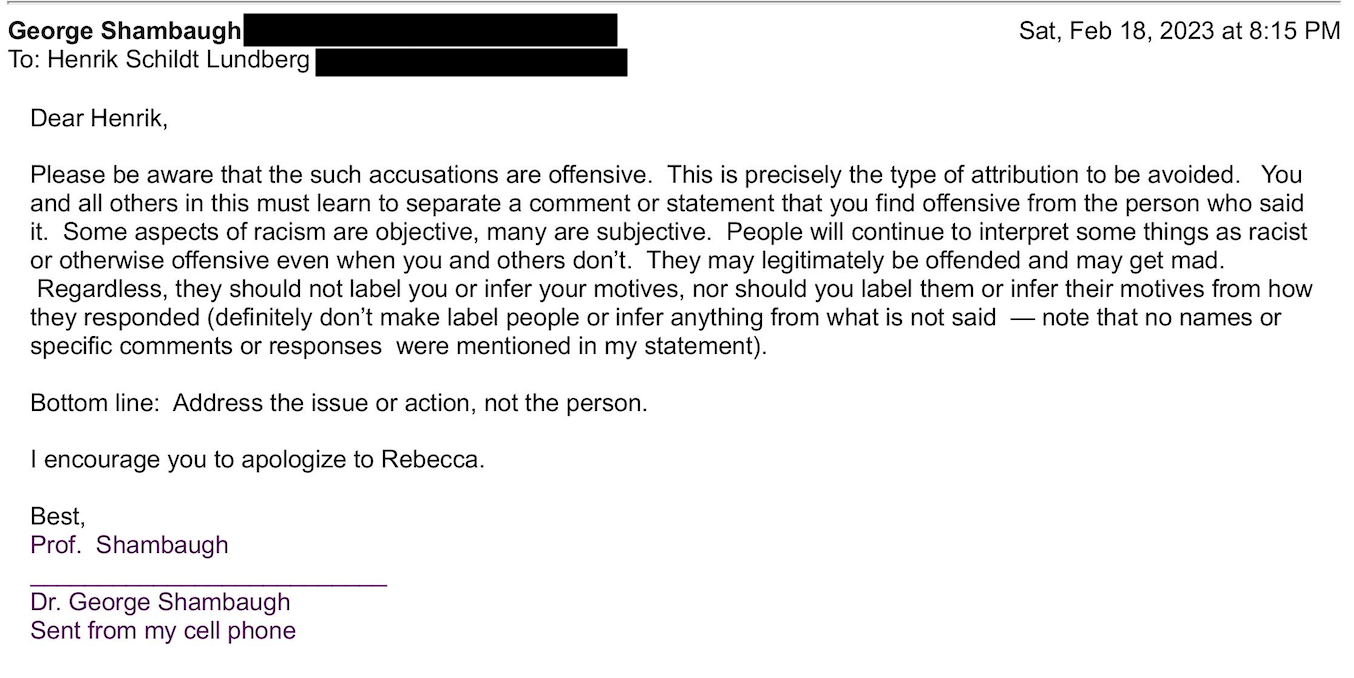Image resolution: width=1354 pixels, height=678 pixels.
Task: Click the line encouraging apology to Rebecca
Action: click(x=257, y=461)
